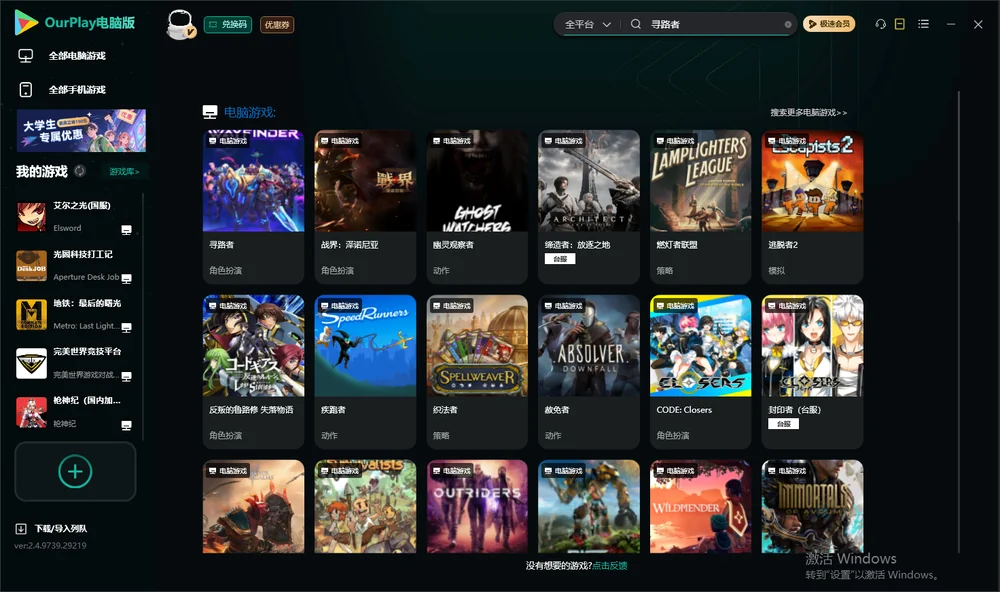Open the 战界:泽诺尼亚 game card

365,207
